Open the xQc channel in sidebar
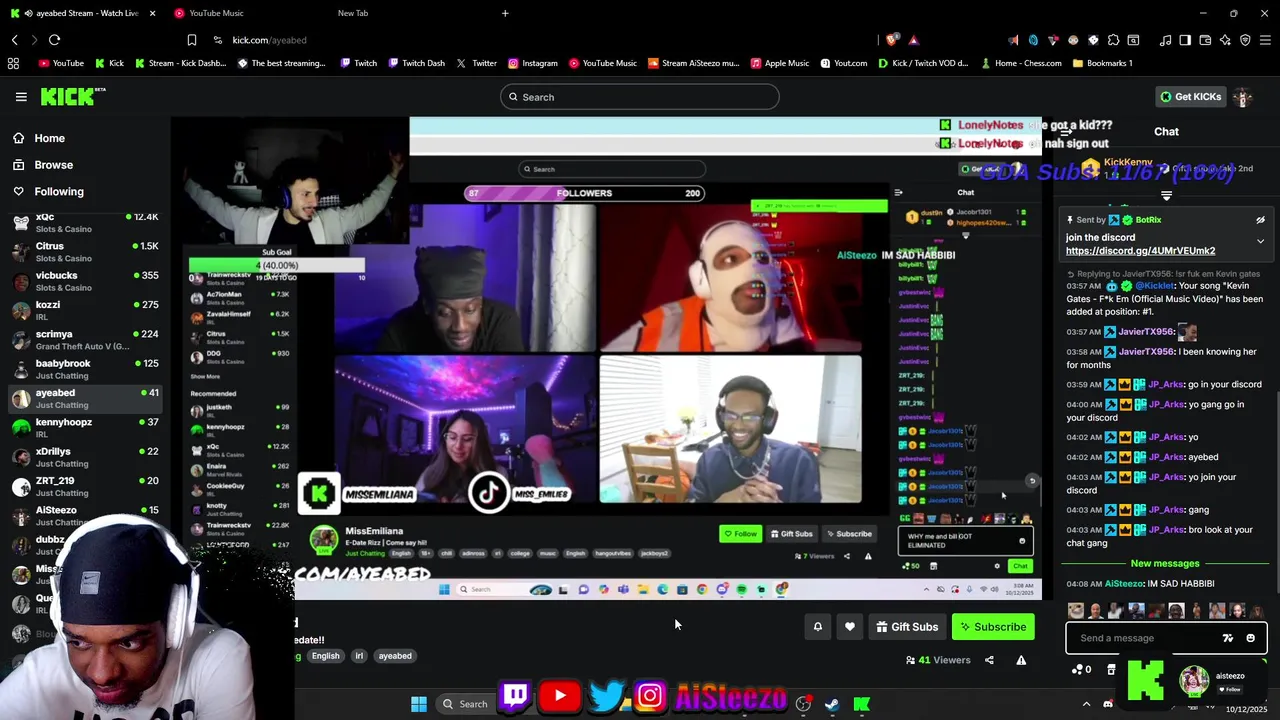 pos(85,223)
